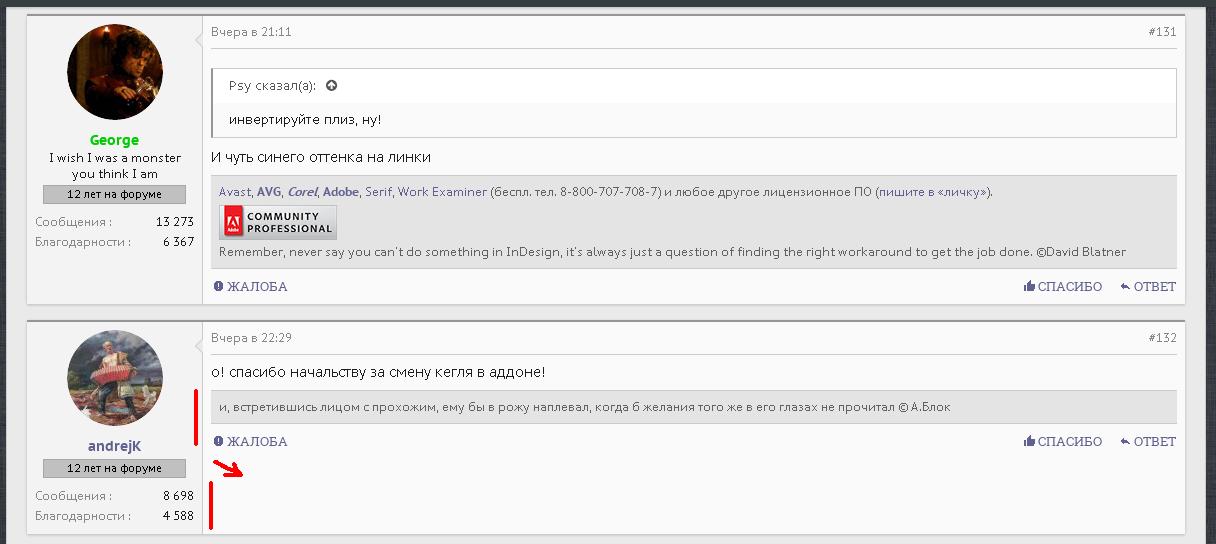
Task: Open permalink #132
Action: tap(1162, 338)
